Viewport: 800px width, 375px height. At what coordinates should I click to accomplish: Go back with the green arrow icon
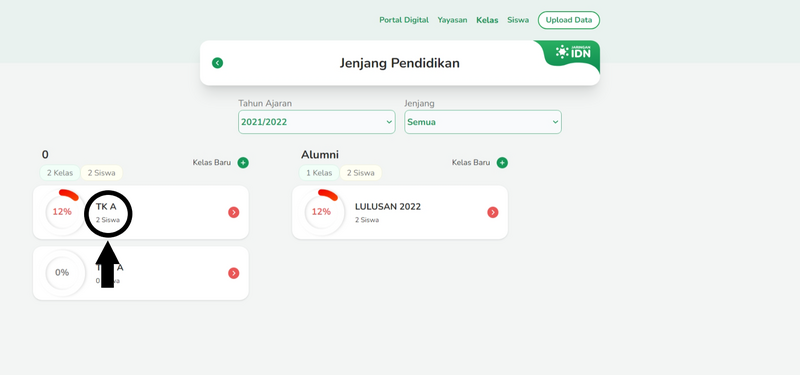(x=217, y=63)
